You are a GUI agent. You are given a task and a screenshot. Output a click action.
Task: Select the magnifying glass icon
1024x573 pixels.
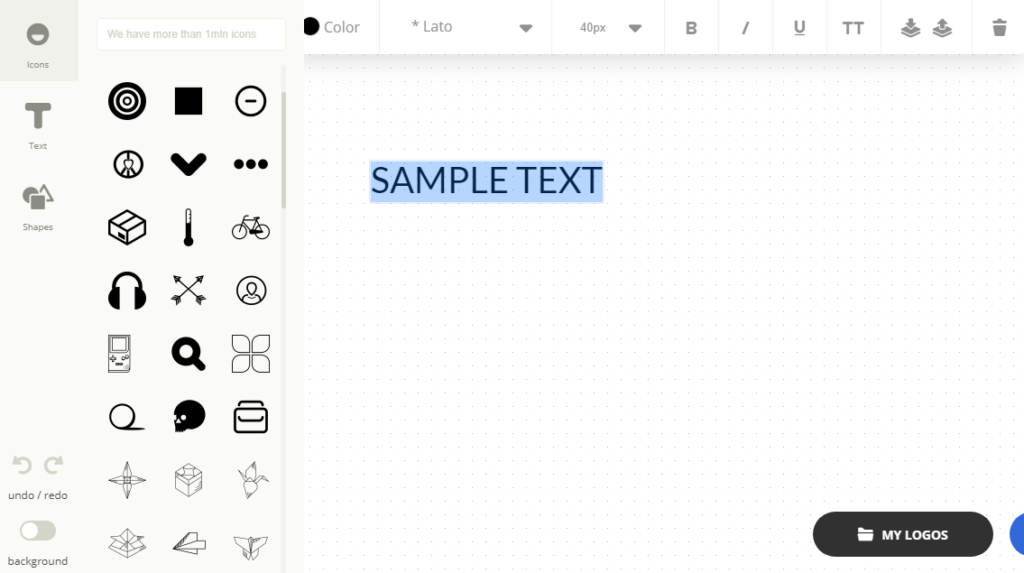coord(188,354)
